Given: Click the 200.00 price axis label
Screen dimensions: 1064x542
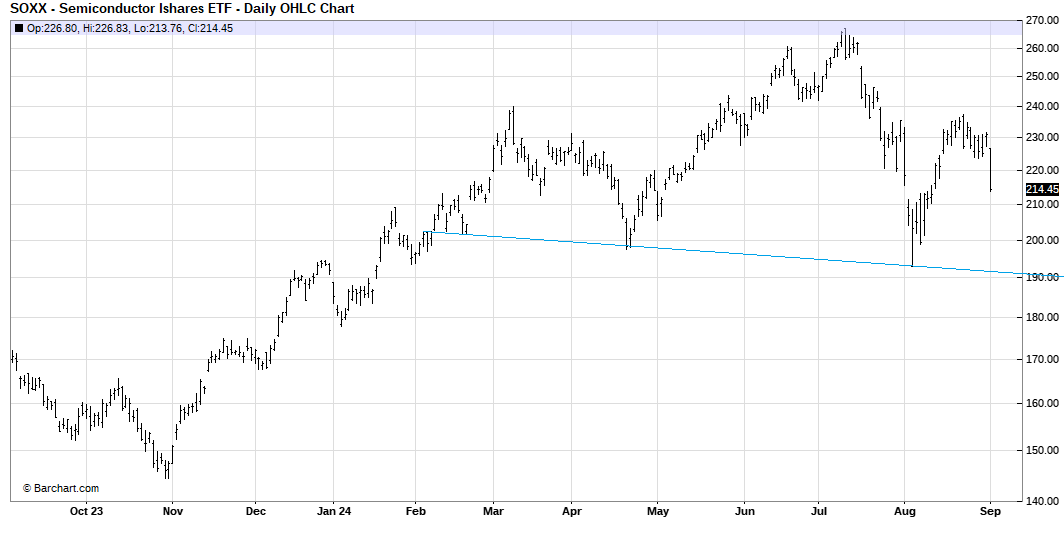Looking at the screenshot, I should pyautogui.click(x=1042, y=240).
